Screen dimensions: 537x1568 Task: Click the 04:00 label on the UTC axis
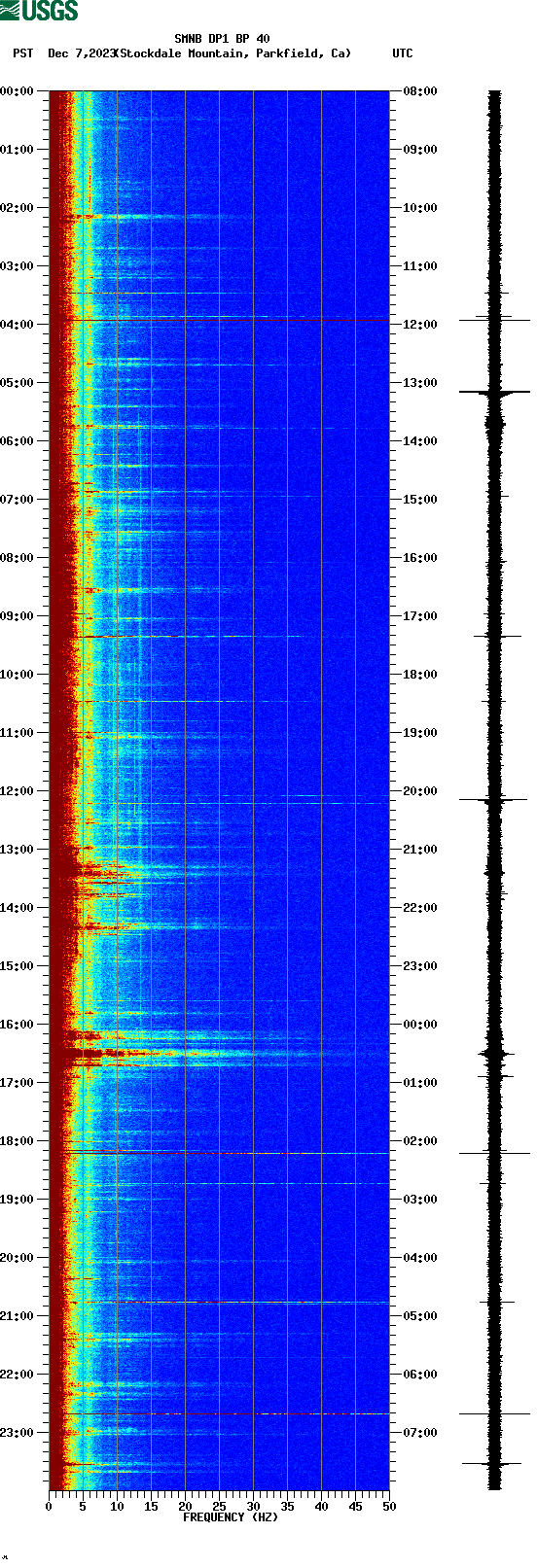[x=420, y=1258]
